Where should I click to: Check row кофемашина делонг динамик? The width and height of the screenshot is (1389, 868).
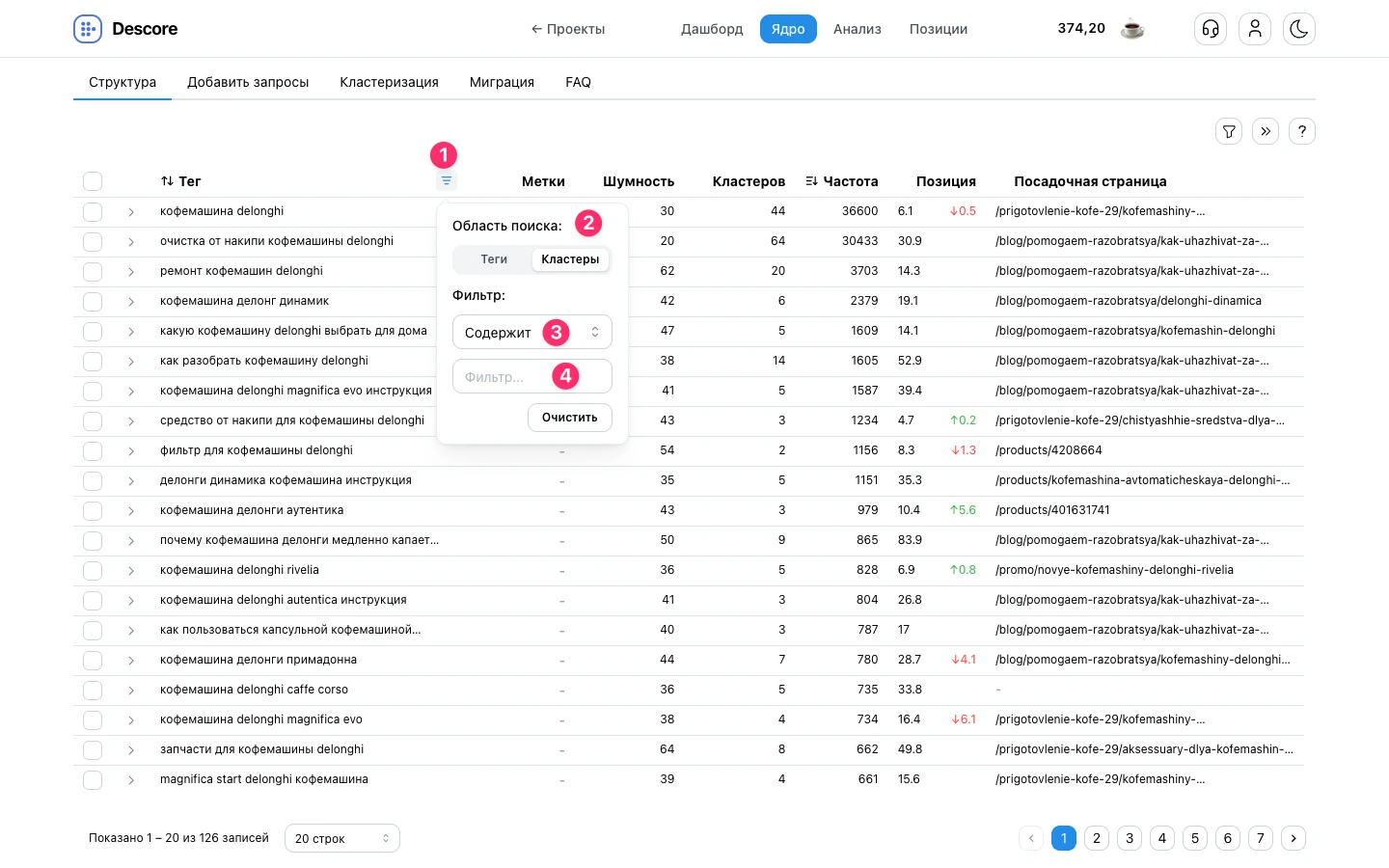(93, 301)
